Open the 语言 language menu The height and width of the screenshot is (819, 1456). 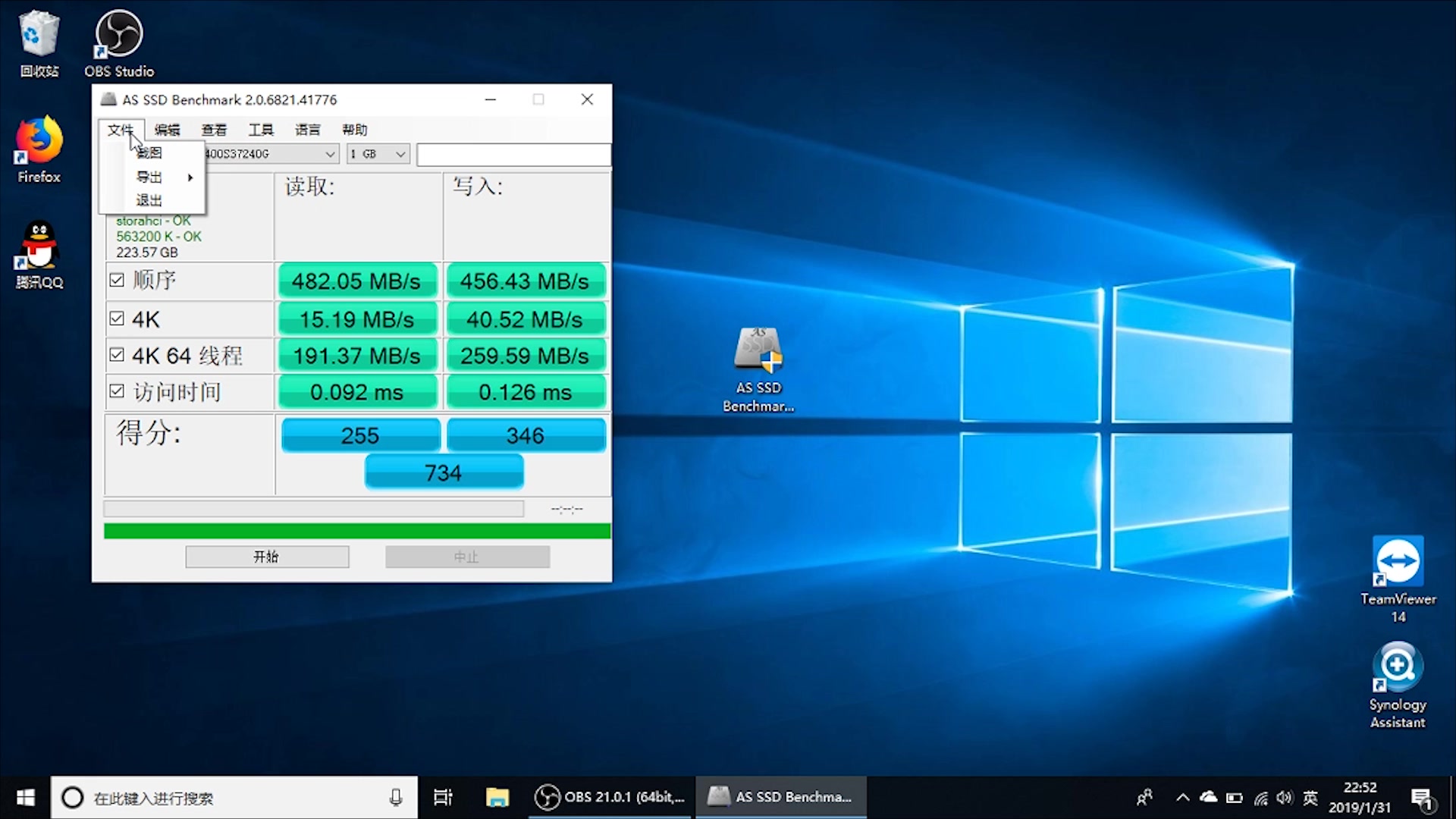tap(307, 130)
